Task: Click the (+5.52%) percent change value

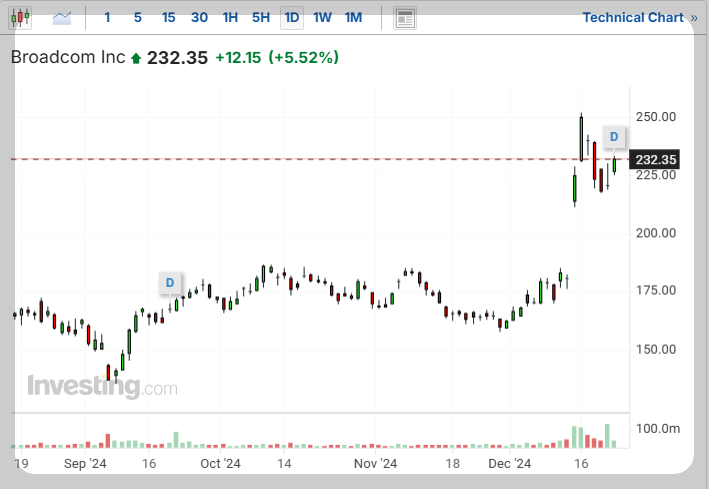Action: click(x=303, y=58)
